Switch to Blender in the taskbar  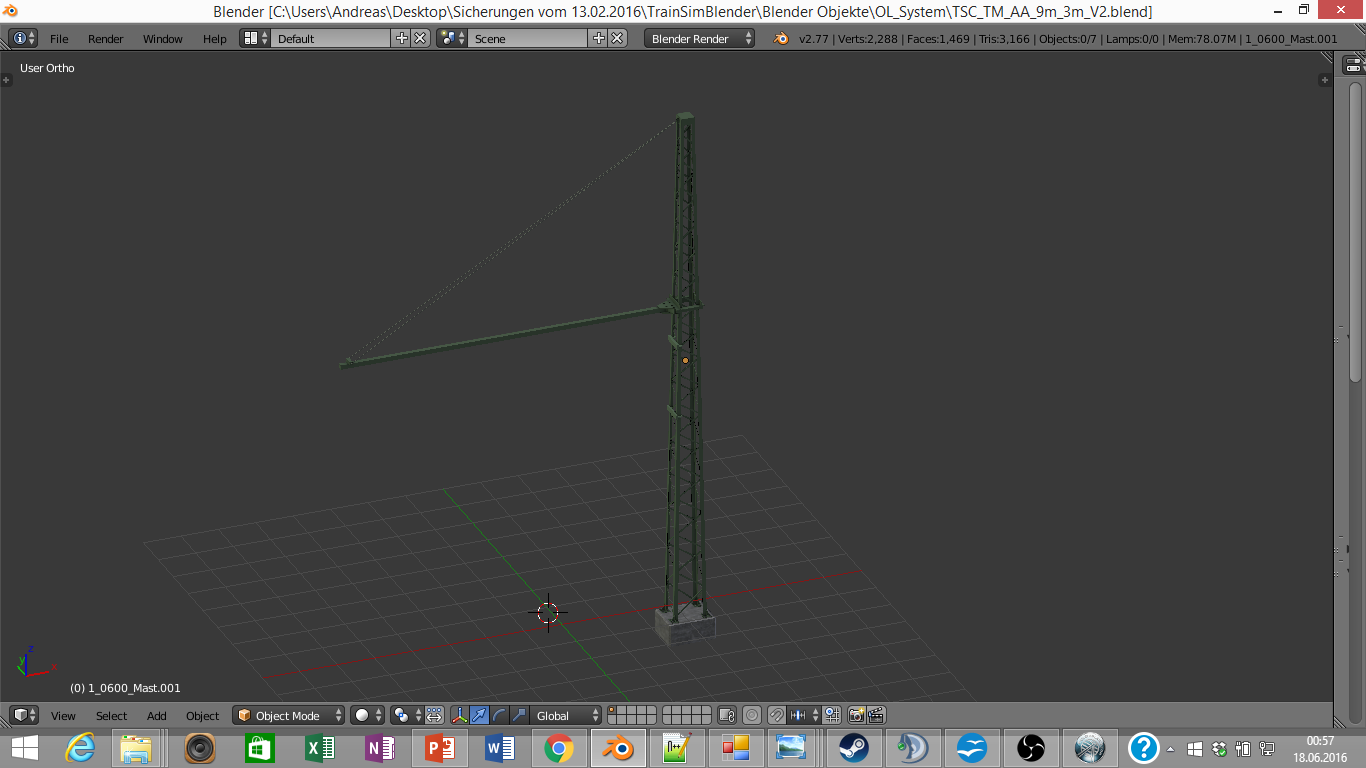[x=618, y=748]
